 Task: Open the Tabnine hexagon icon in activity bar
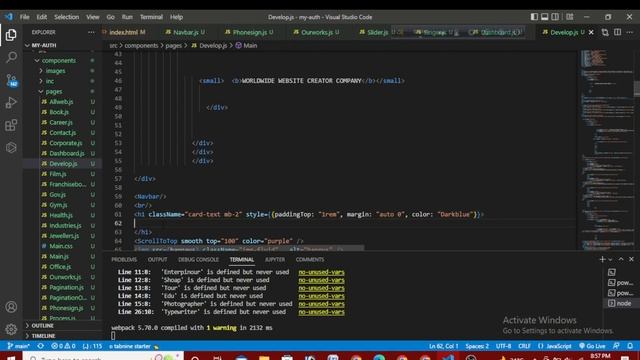[11, 147]
